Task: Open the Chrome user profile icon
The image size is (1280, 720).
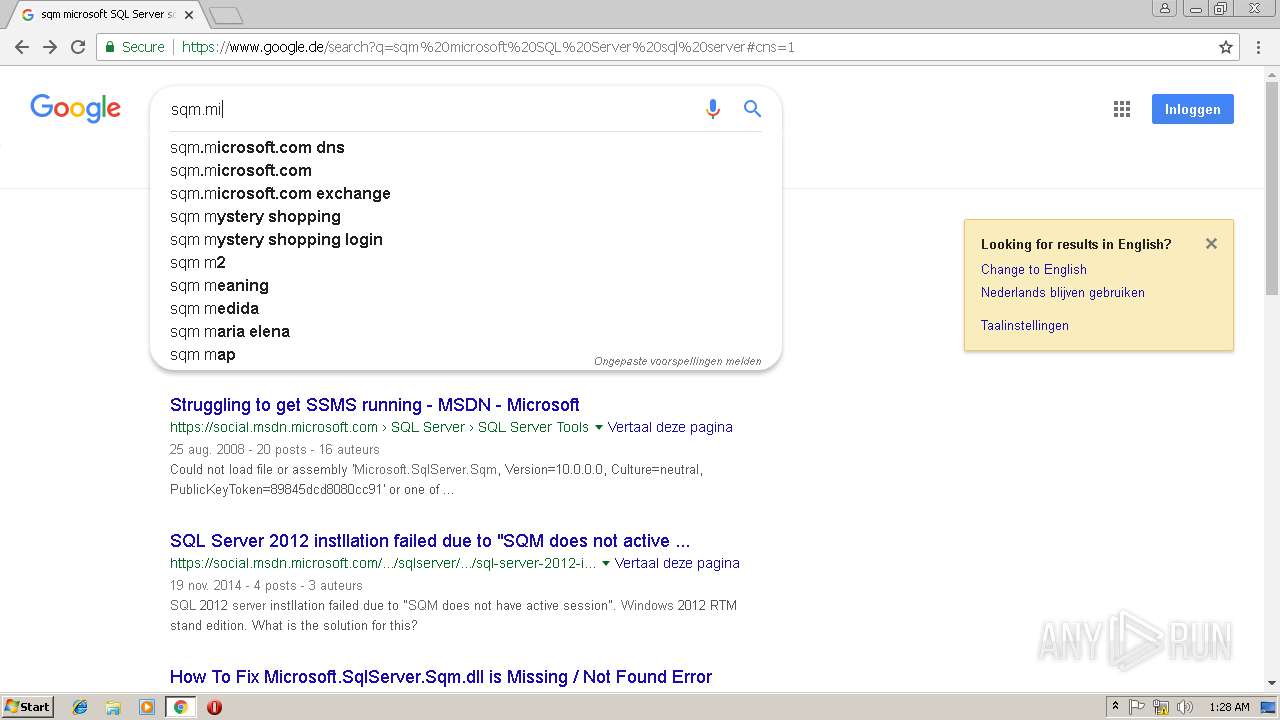Action: tap(1164, 8)
